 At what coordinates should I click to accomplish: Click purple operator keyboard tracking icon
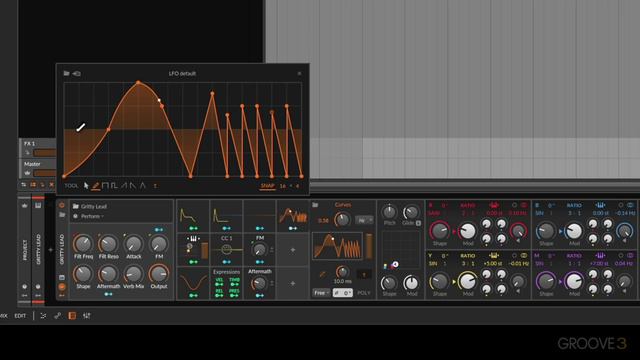coord(600,256)
